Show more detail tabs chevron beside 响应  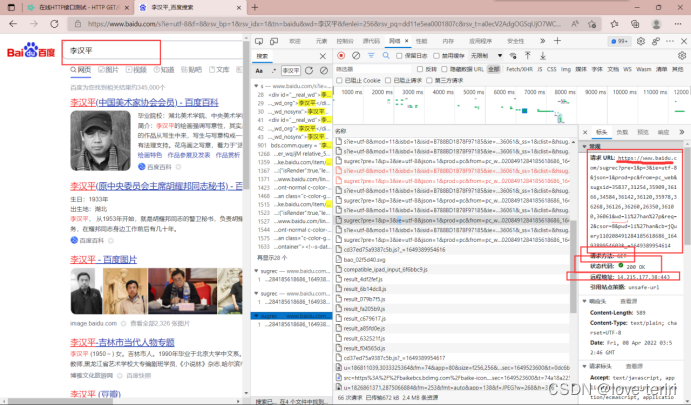681,132
